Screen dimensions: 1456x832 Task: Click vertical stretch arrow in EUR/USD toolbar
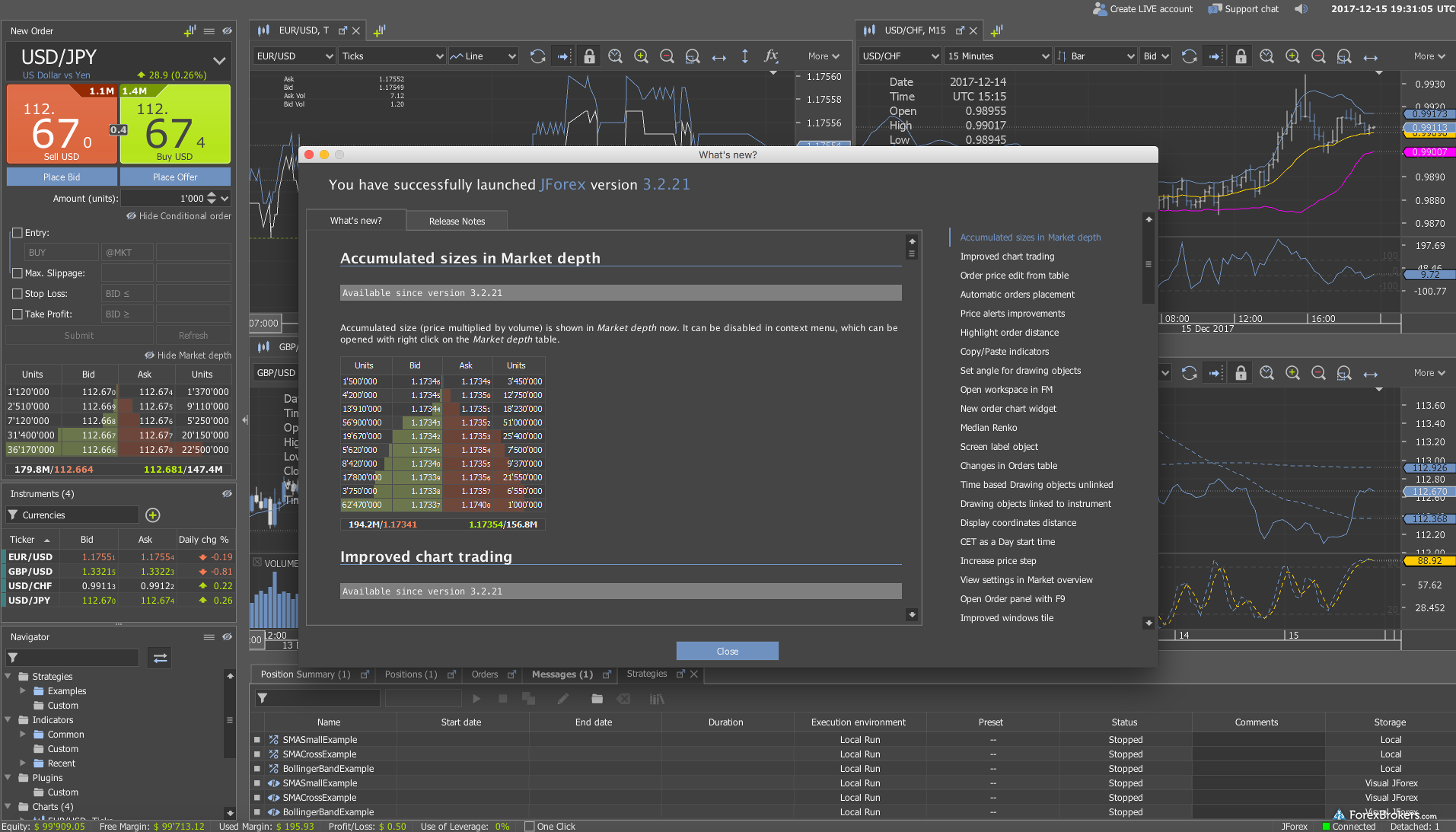[x=744, y=56]
